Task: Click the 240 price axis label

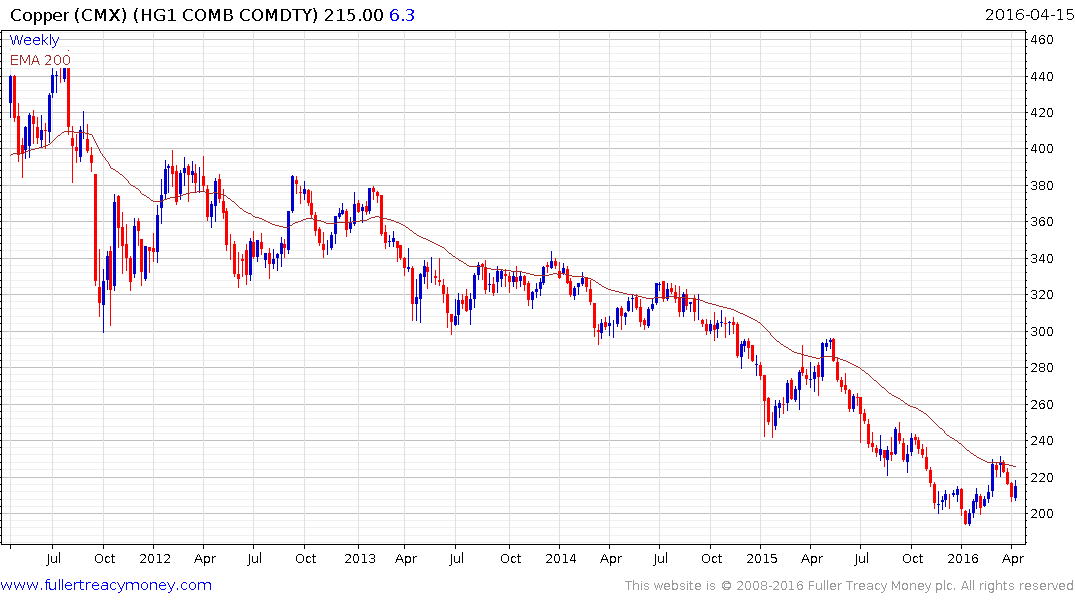Action: [x=1042, y=441]
